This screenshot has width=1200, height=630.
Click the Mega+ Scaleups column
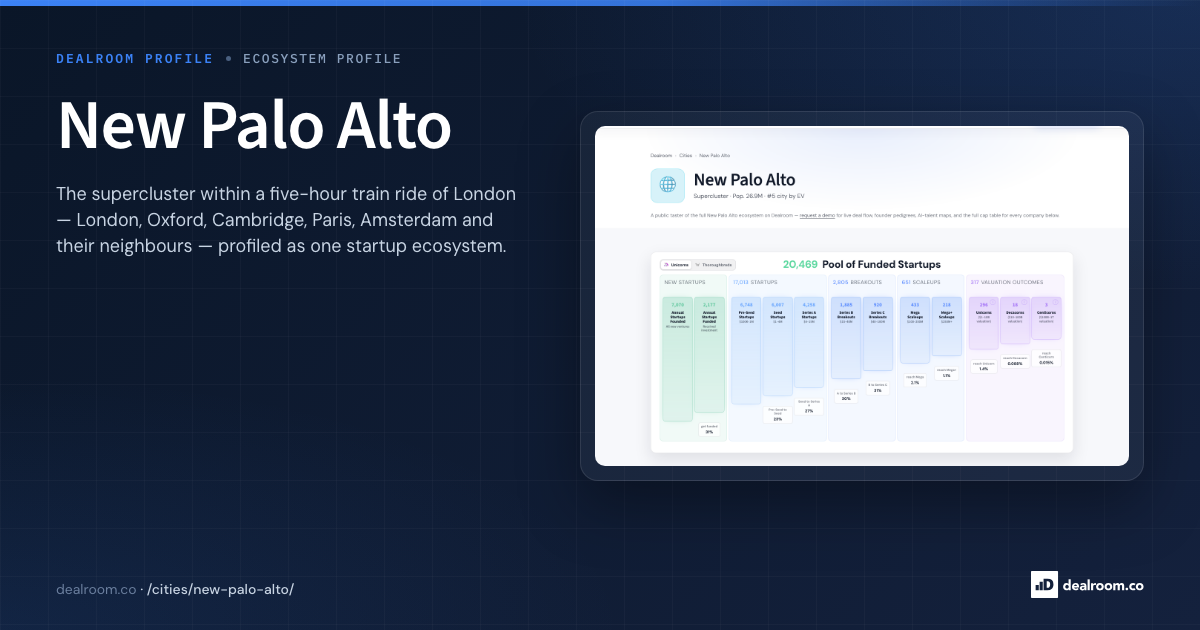pyautogui.click(x=946, y=325)
